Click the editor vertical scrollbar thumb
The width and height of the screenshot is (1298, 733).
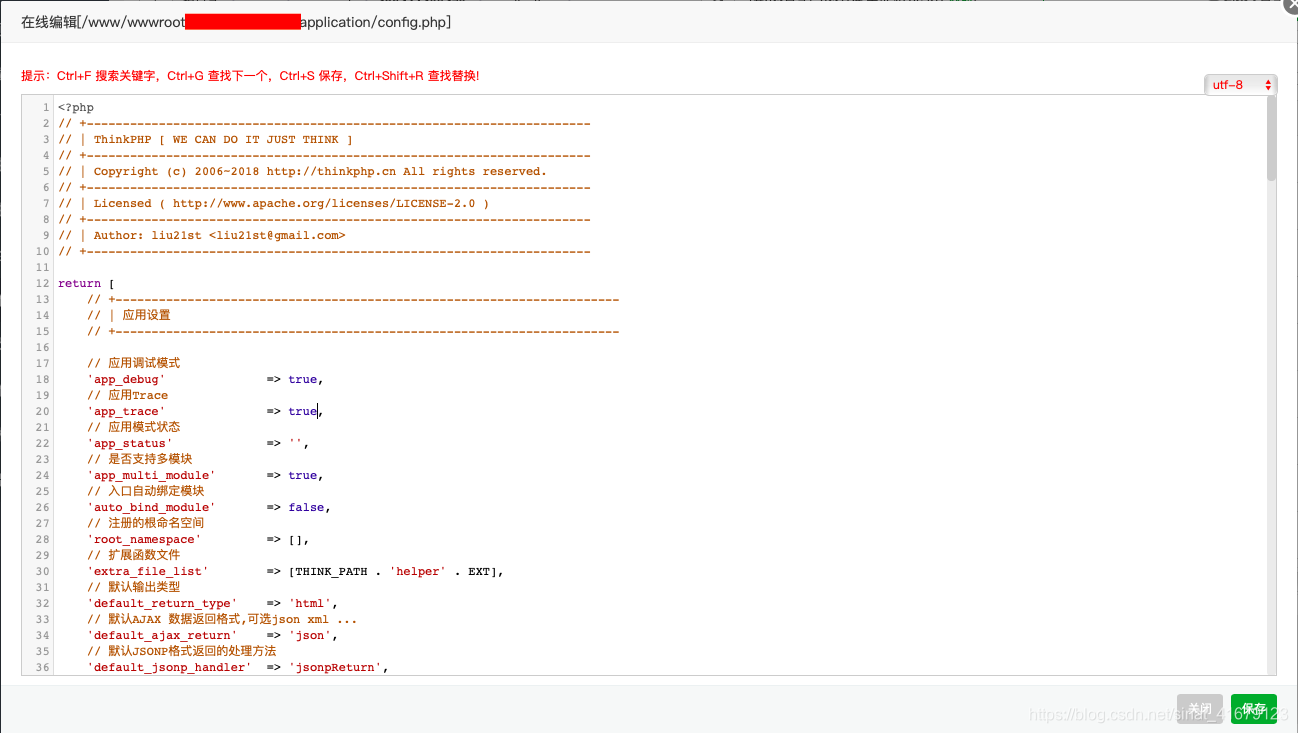point(1271,138)
